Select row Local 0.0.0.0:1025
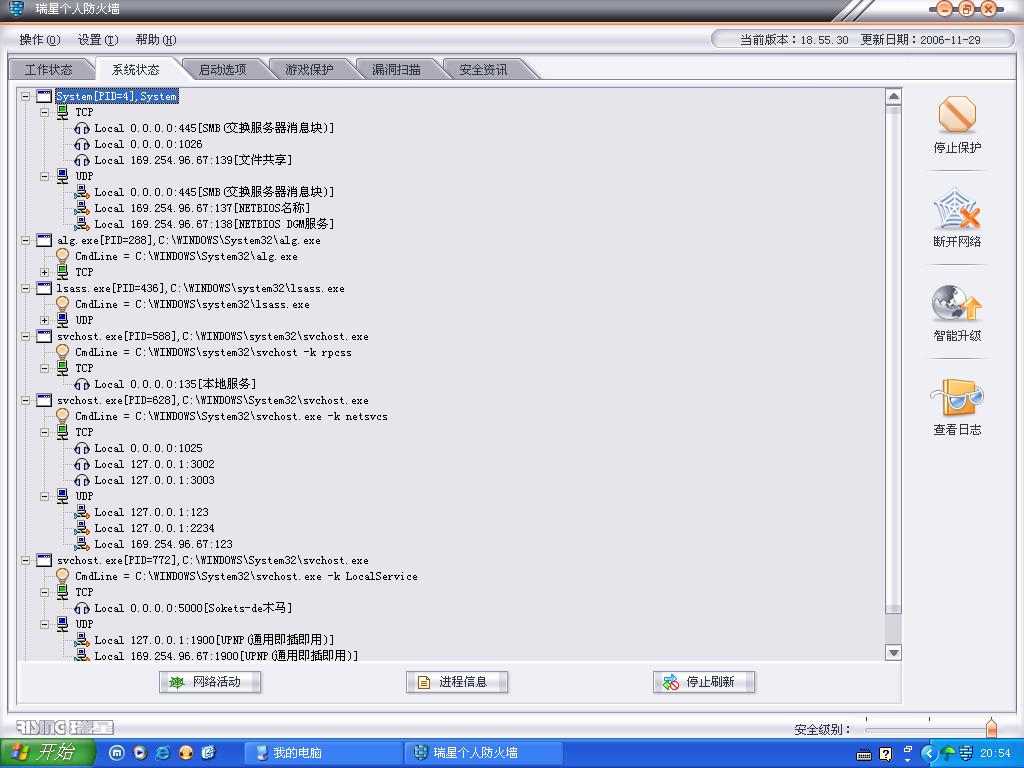This screenshot has width=1024, height=768. tap(148, 448)
